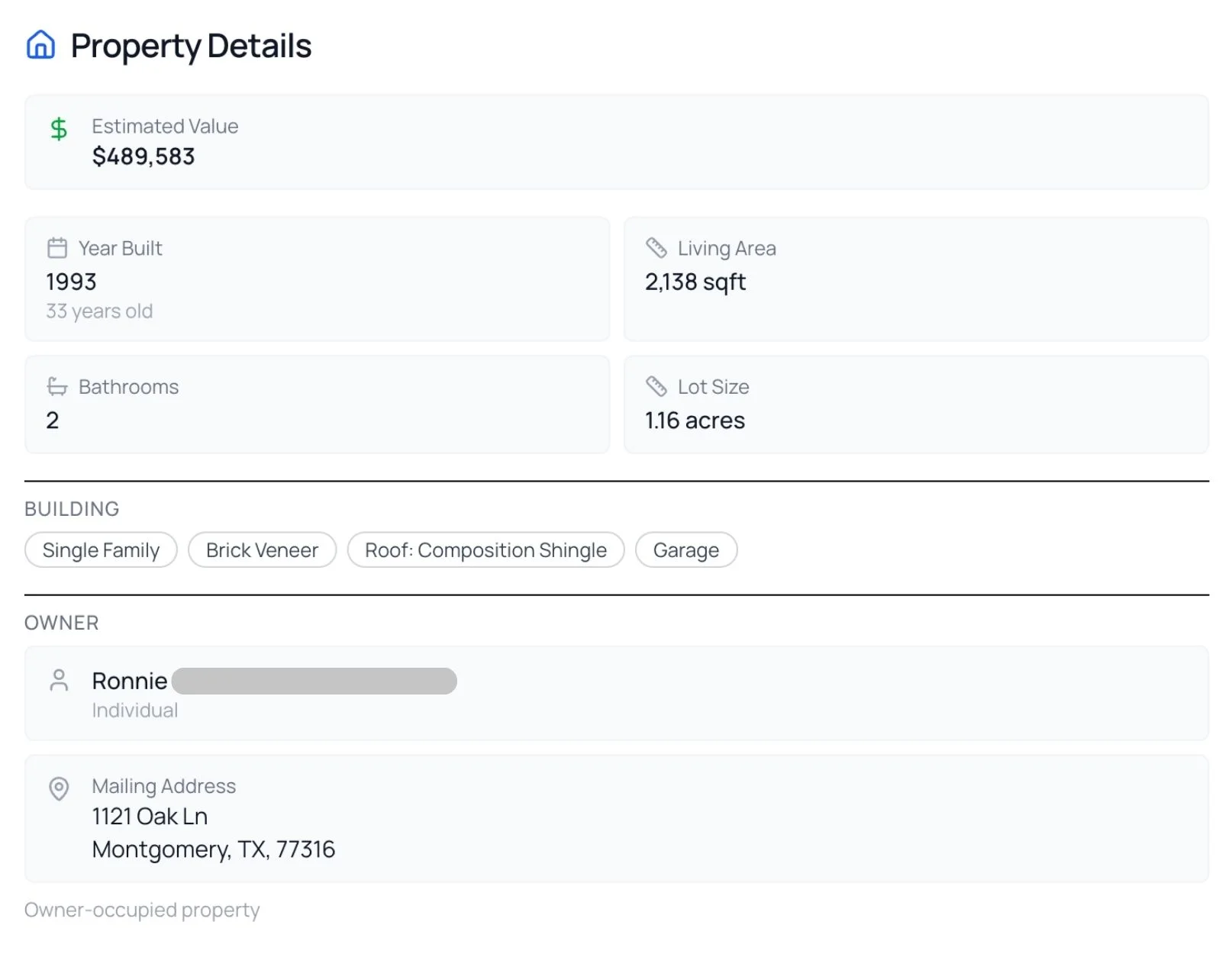Click the calendar icon beside Year Built
1232x954 pixels.
[x=57, y=247]
